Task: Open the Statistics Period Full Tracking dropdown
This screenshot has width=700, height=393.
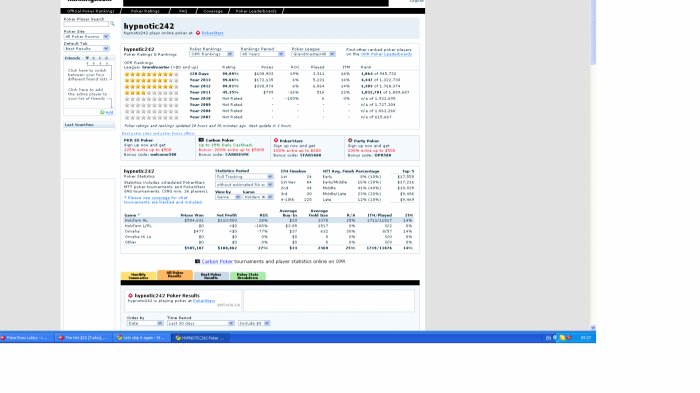Action: tap(244, 177)
